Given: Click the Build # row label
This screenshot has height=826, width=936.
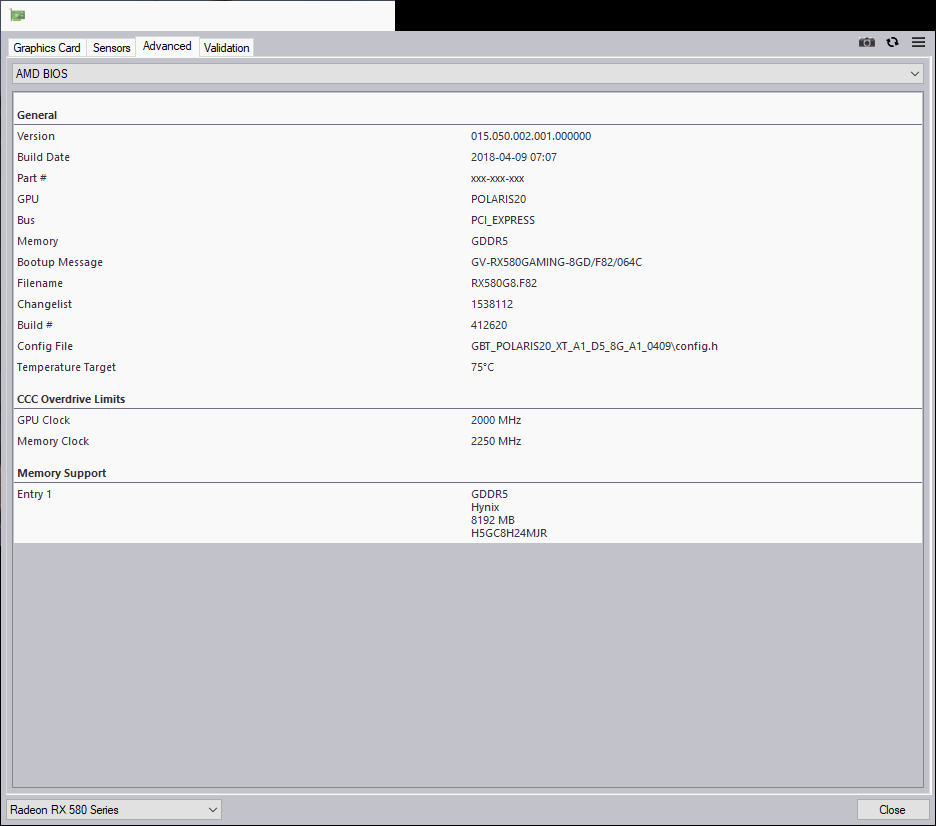Looking at the screenshot, I should pyautogui.click(x=35, y=325).
